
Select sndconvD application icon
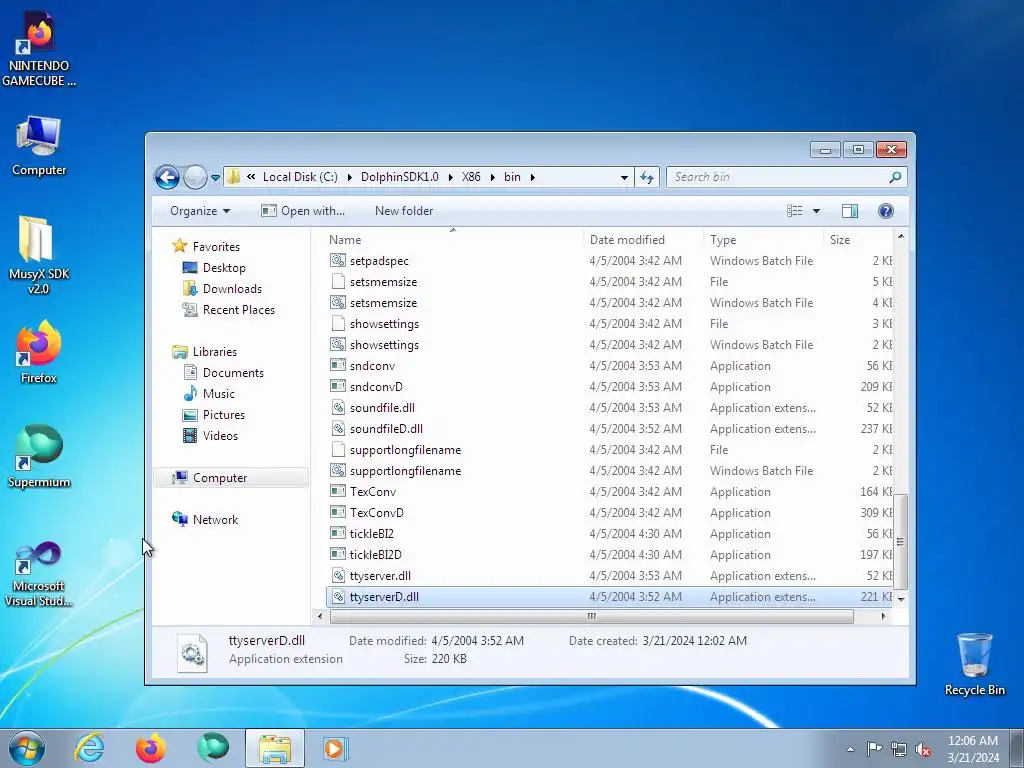(338, 387)
